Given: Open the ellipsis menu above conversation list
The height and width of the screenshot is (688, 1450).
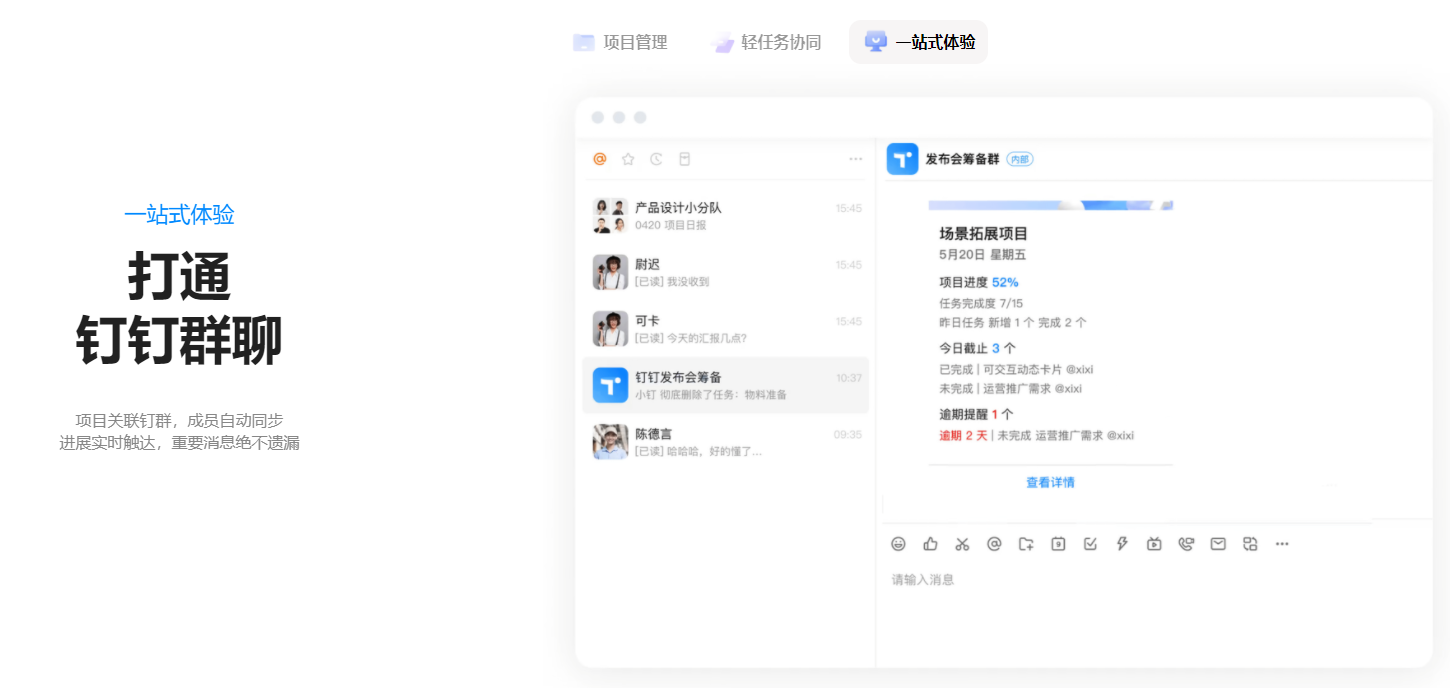Looking at the screenshot, I should point(855,159).
